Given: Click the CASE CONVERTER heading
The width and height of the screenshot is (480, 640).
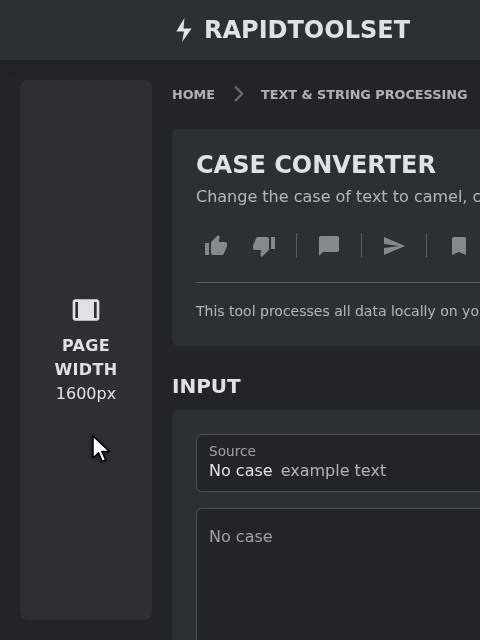Looking at the screenshot, I should pos(316,164).
